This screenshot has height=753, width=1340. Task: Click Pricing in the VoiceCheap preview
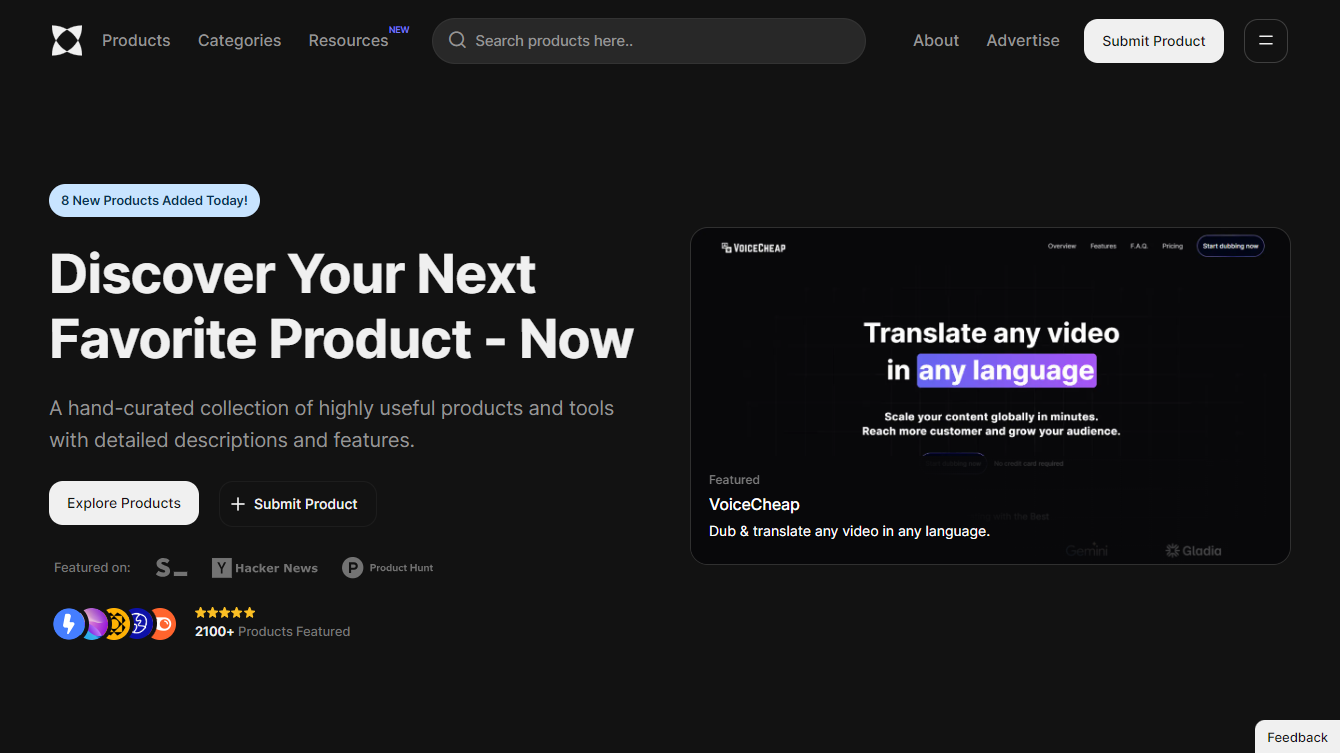pyautogui.click(x=1172, y=246)
